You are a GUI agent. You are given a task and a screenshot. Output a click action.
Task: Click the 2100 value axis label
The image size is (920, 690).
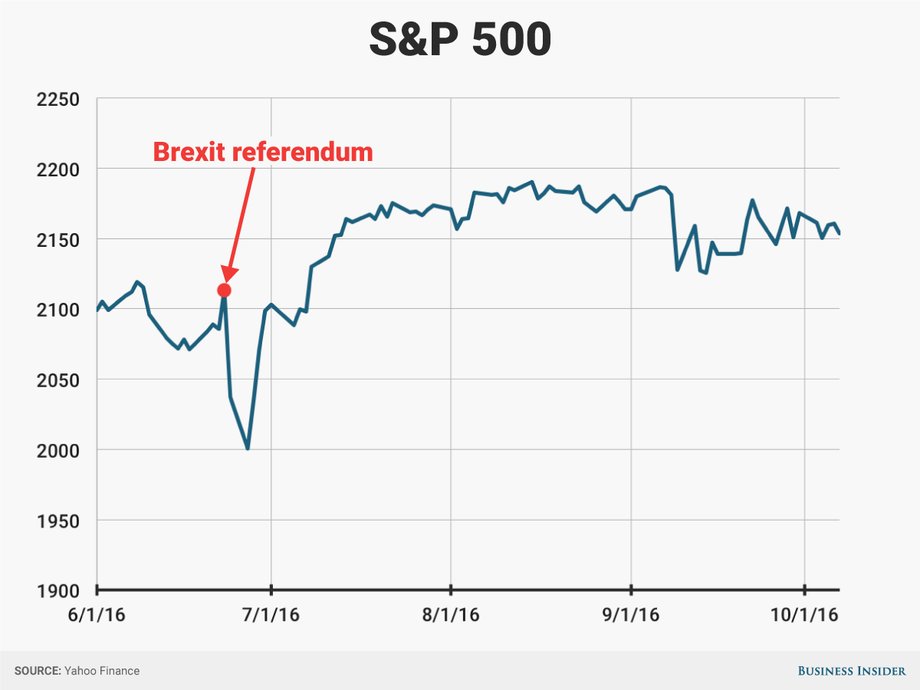(x=58, y=310)
